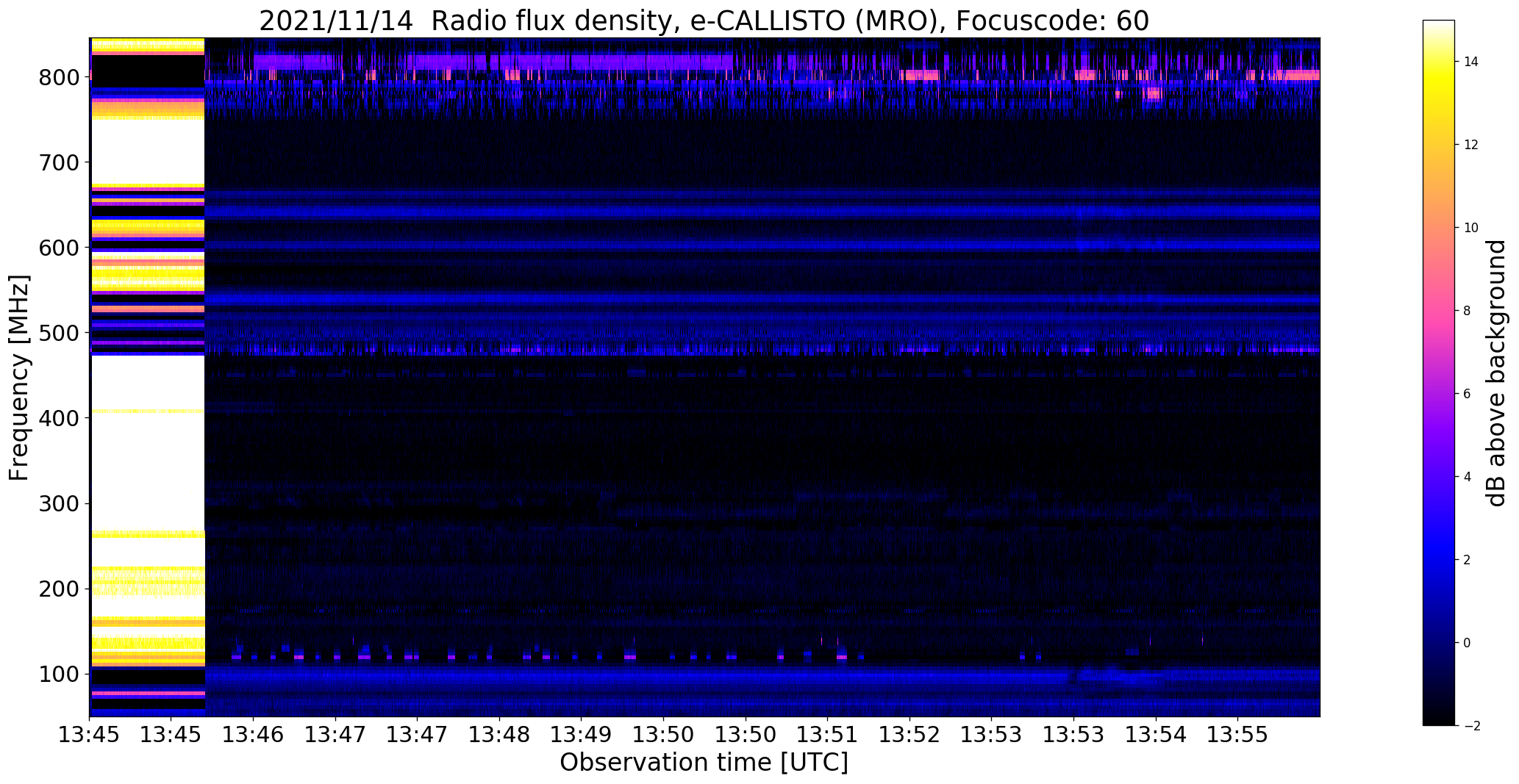
Task: Select the 200 frequency tick label
Action: 58,589
